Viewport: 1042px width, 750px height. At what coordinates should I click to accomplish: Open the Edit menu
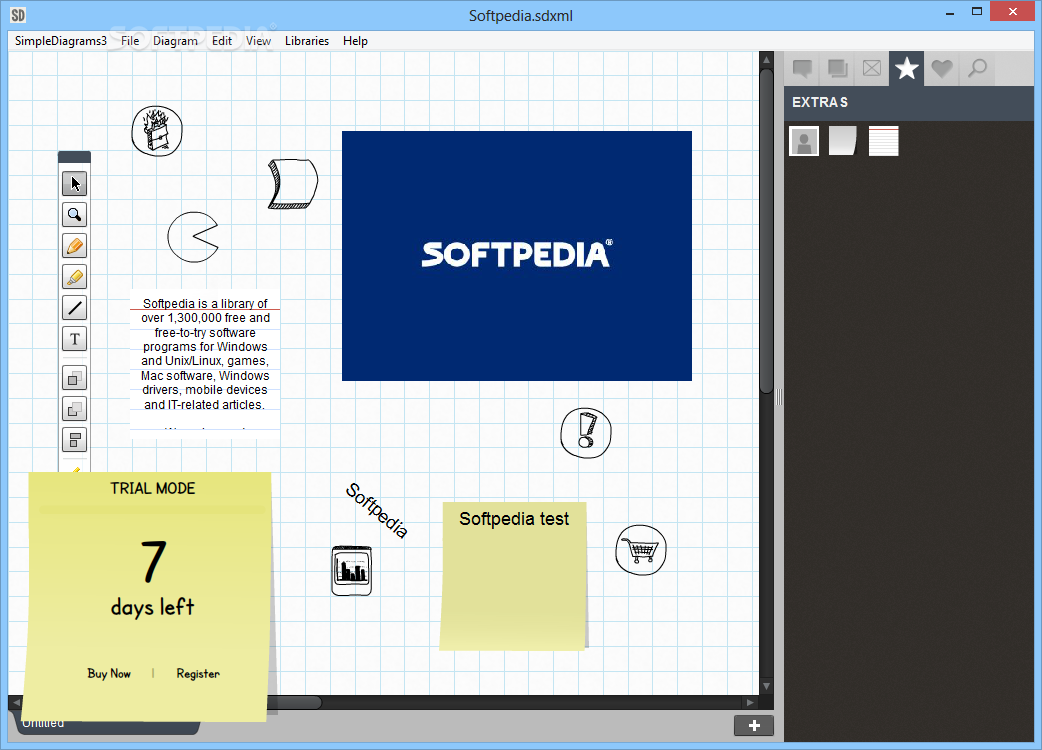222,41
